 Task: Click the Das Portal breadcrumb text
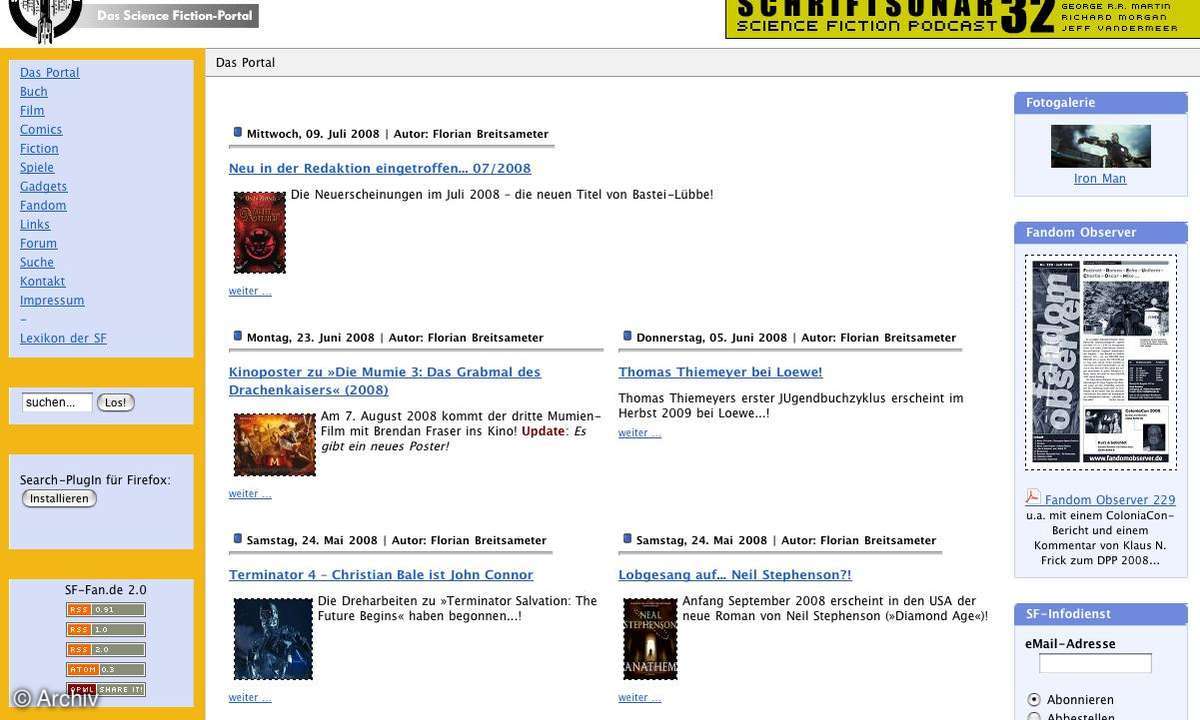click(245, 63)
